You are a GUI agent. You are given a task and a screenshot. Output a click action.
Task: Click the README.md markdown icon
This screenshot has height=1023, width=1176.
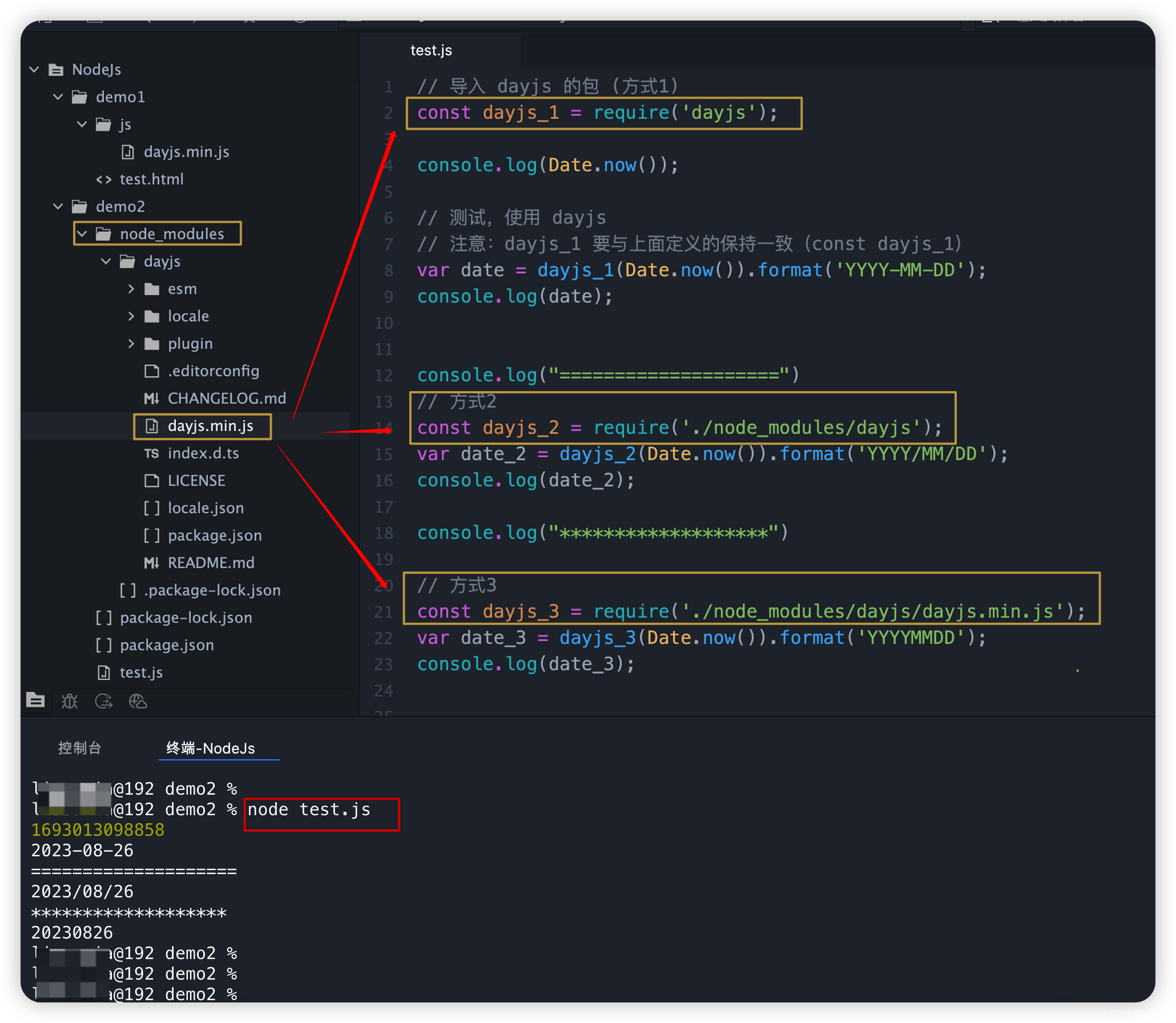(x=151, y=563)
